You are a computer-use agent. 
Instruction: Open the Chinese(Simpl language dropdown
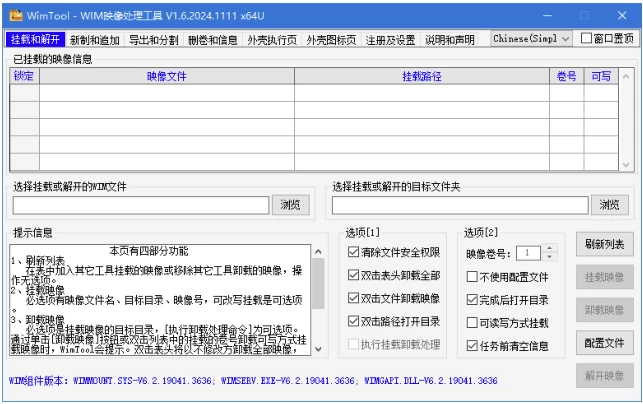point(531,39)
